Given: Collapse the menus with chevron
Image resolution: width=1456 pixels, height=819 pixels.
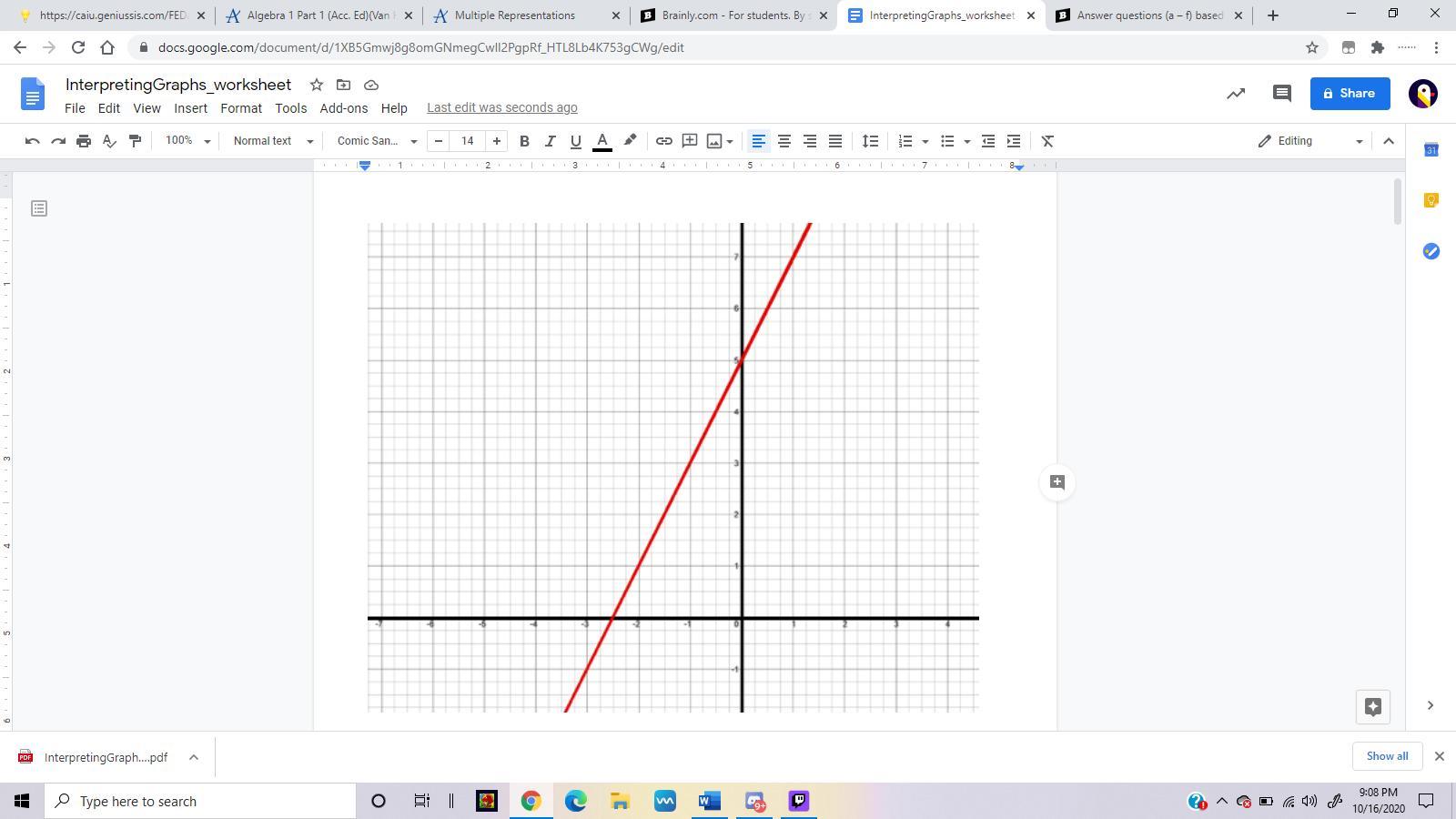Looking at the screenshot, I should point(1389,141).
